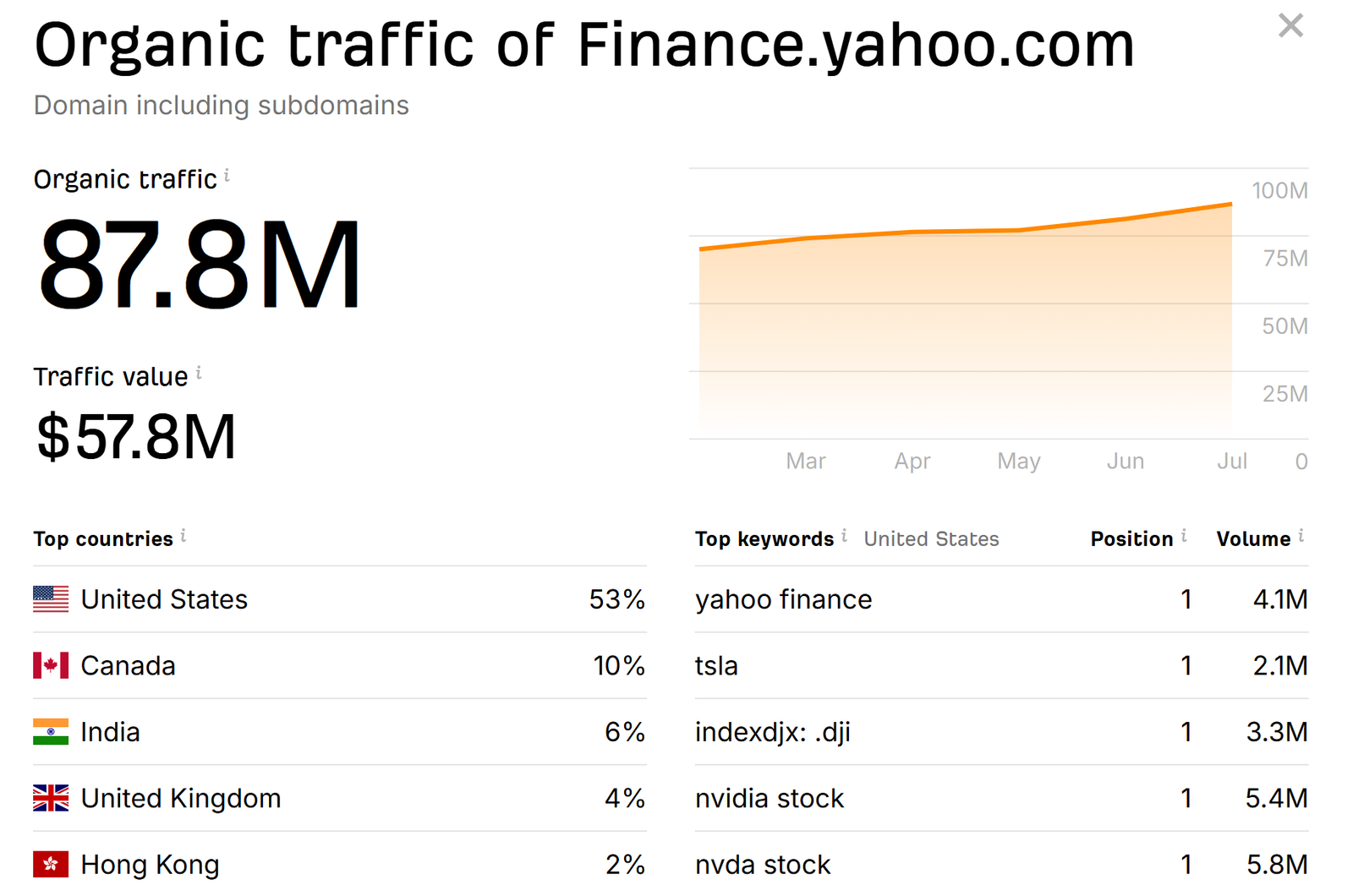This screenshot has width=1353, height=896.
Task: Click the 87.8M organic traffic figure
Action: click(200, 265)
